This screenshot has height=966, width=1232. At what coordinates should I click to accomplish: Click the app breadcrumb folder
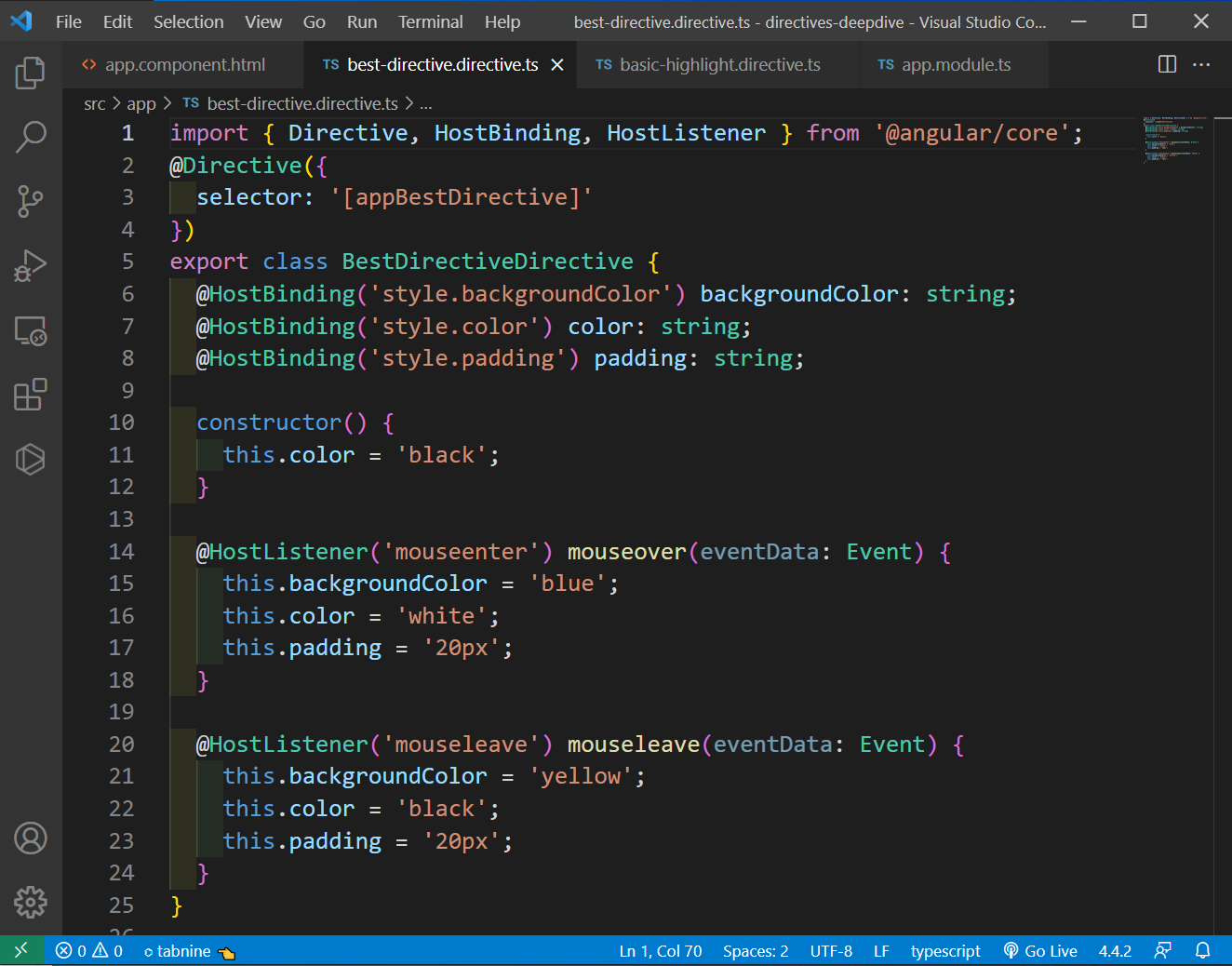141,104
